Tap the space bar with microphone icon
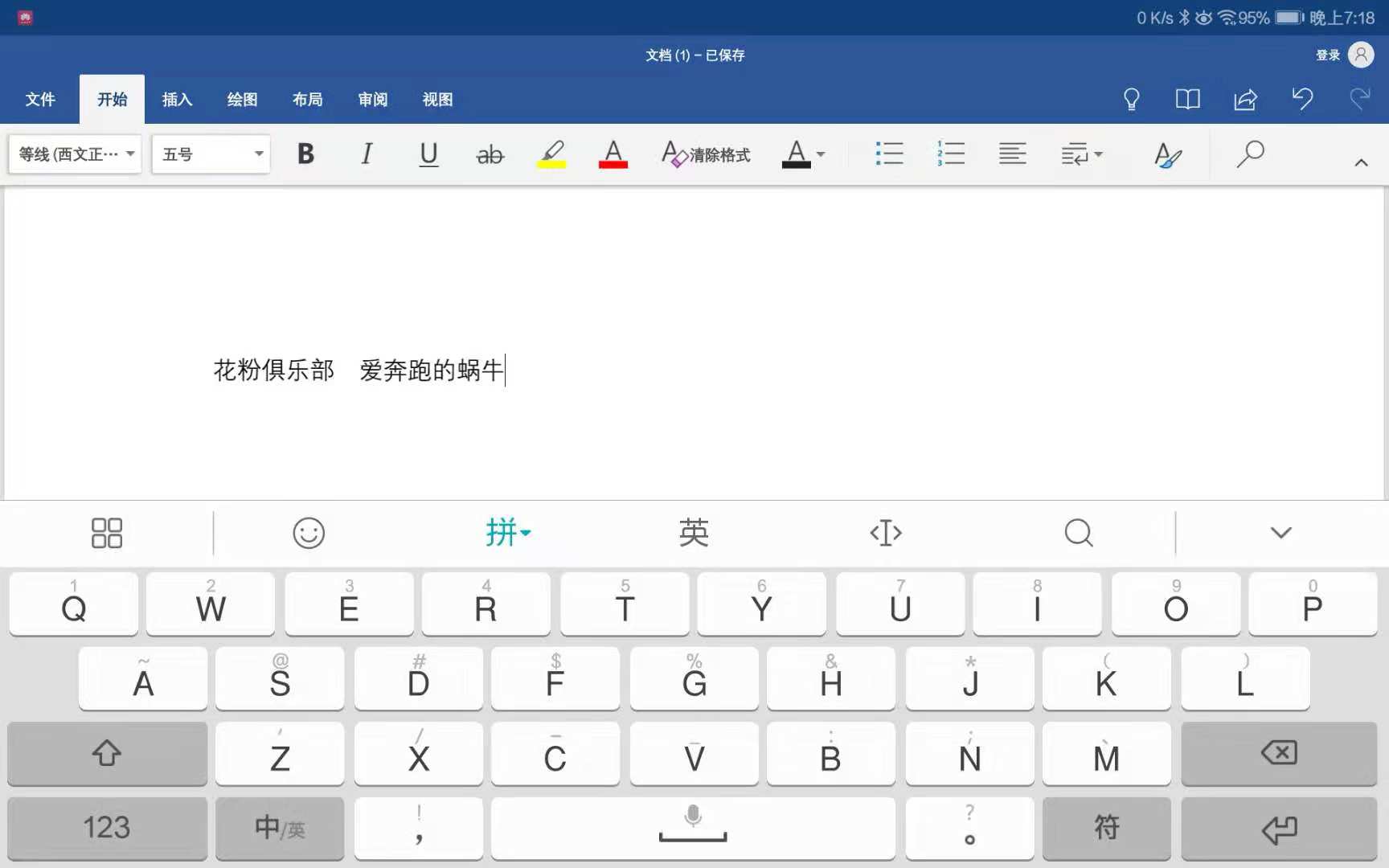 point(693,828)
